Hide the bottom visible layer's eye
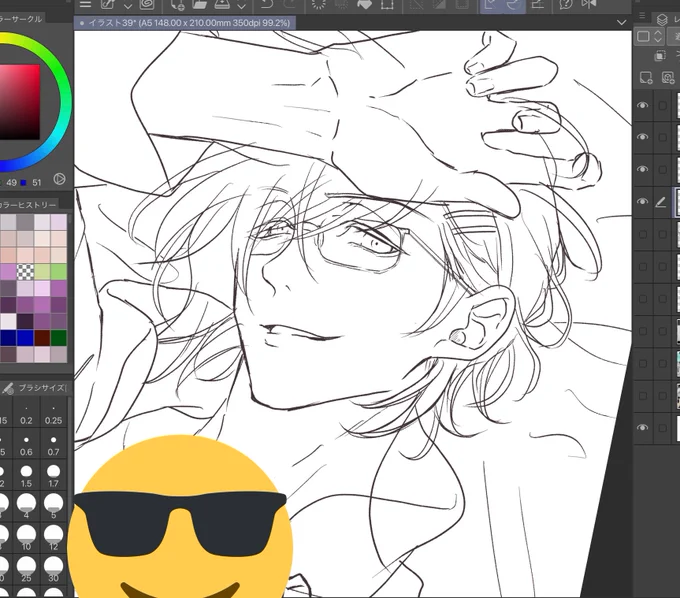Image resolution: width=680 pixels, height=598 pixels. click(x=643, y=428)
